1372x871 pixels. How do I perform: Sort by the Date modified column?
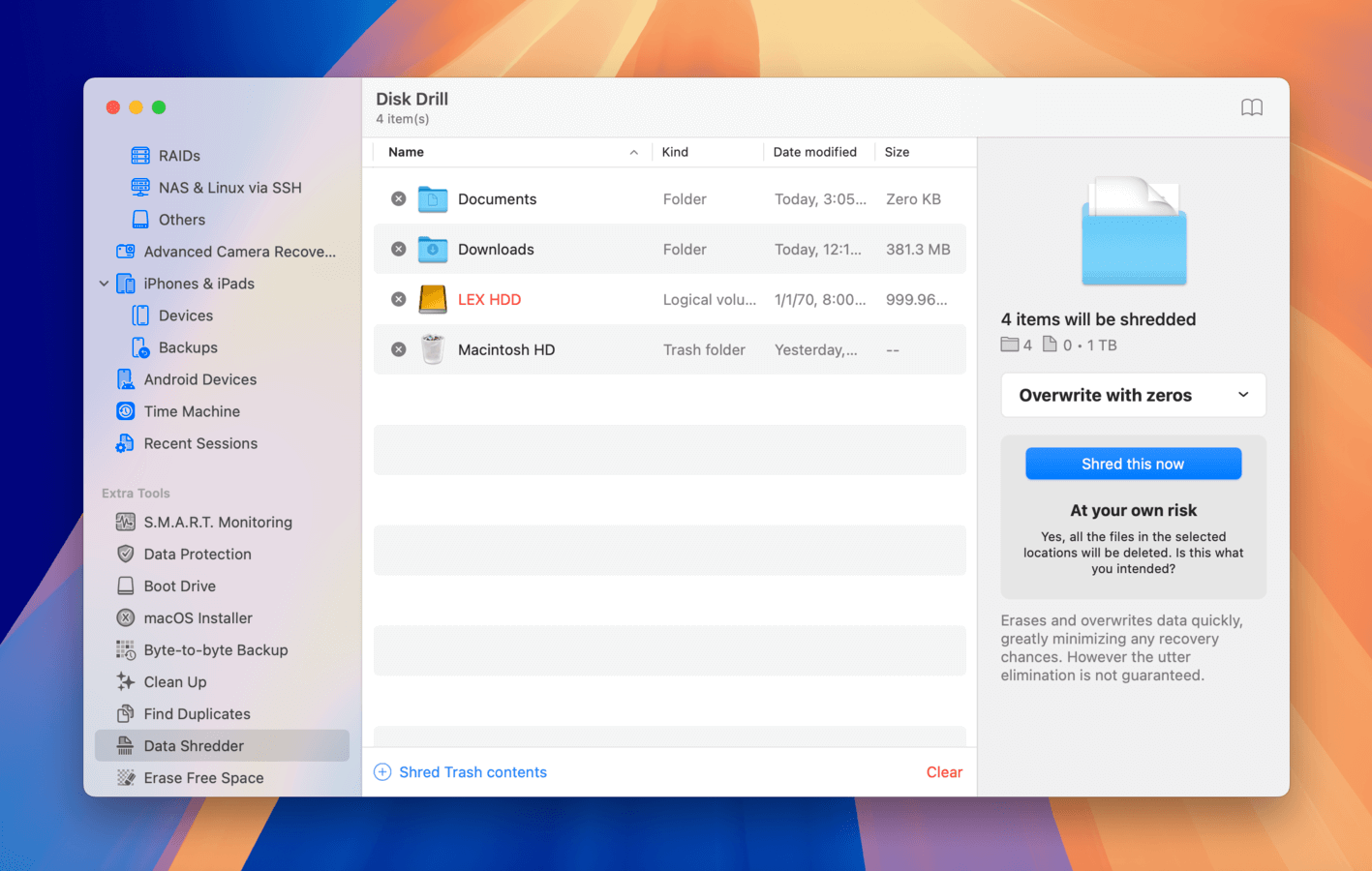pos(818,152)
